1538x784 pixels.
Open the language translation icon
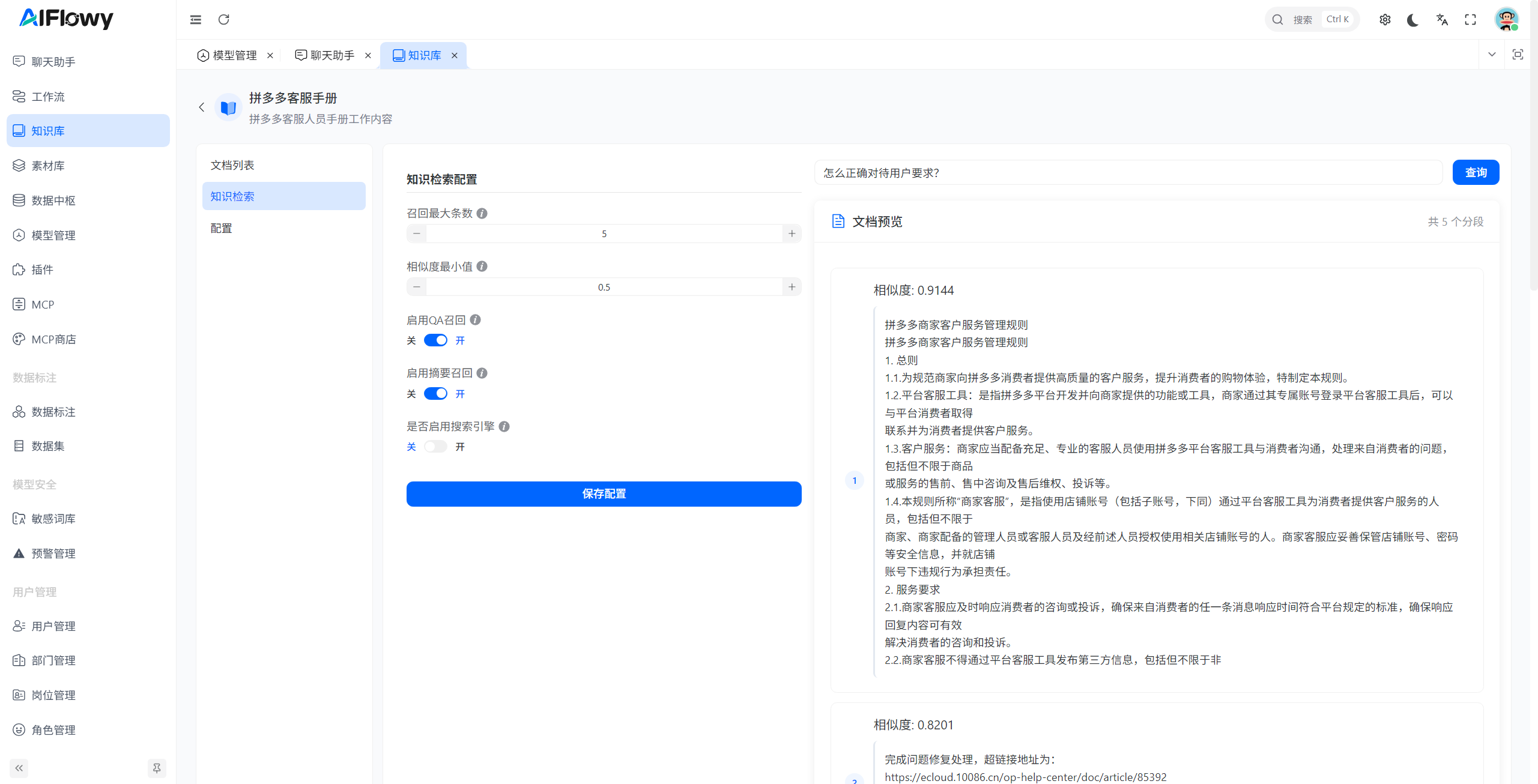1441,20
